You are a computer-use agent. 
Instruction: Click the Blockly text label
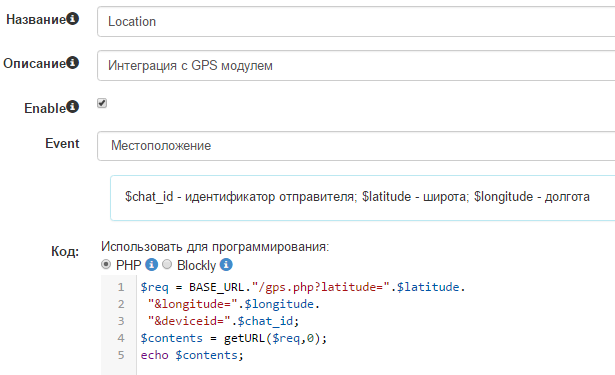[x=197, y=266]
